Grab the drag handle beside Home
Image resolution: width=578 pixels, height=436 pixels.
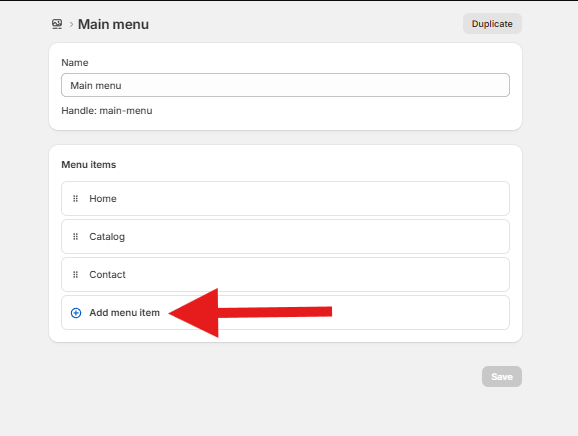(76, 199)
